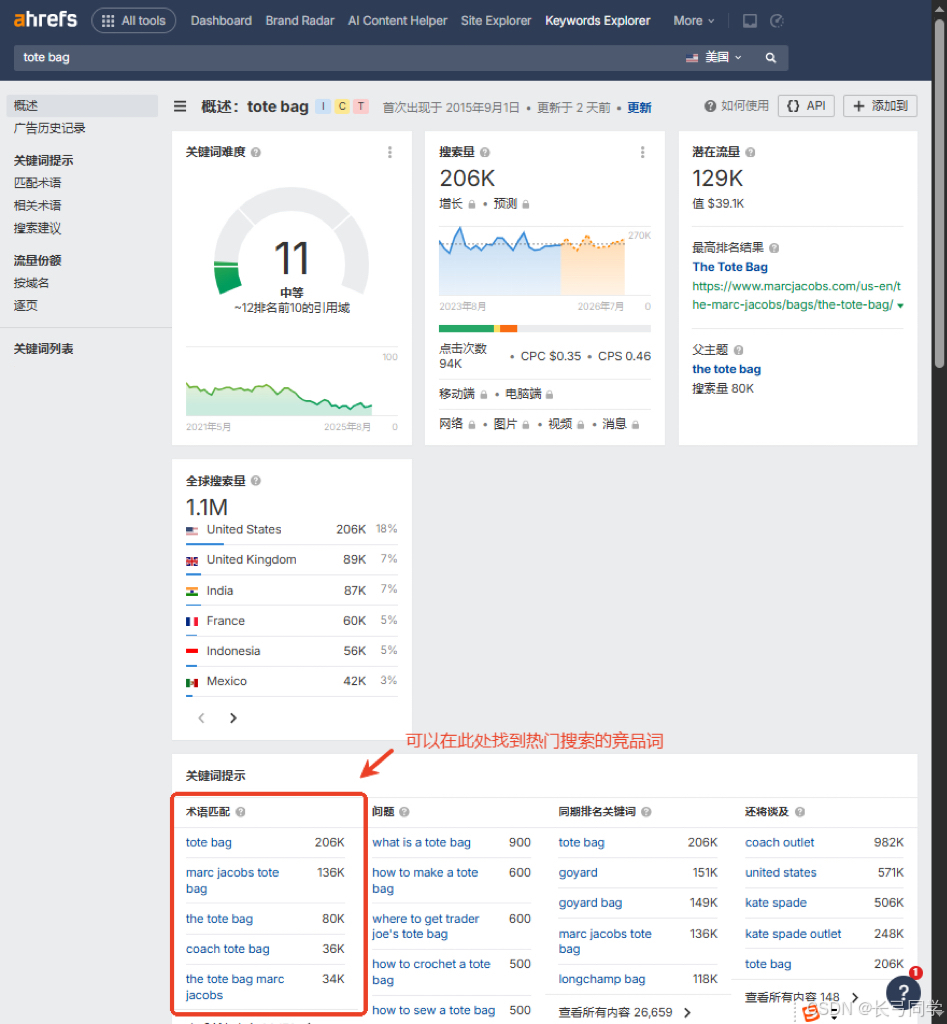Select Keywords Explorer tab

click(598, 21)
